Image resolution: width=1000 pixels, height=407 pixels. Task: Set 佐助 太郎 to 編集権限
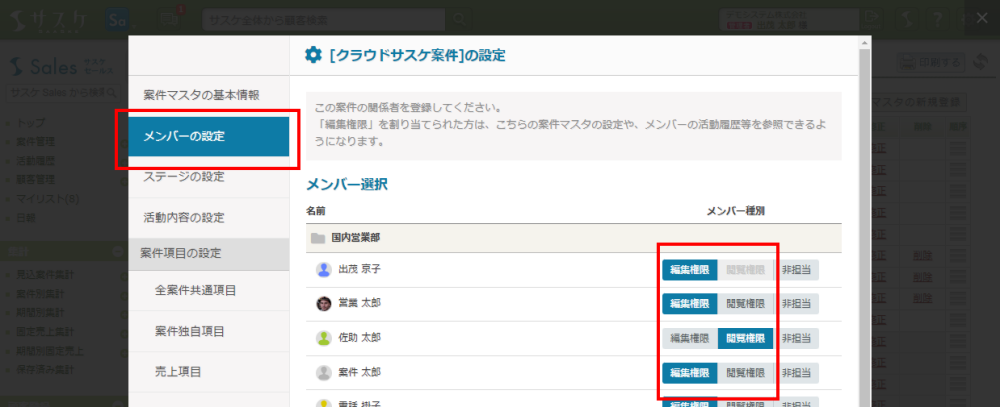pyautogui.click(x=689, y=338)
